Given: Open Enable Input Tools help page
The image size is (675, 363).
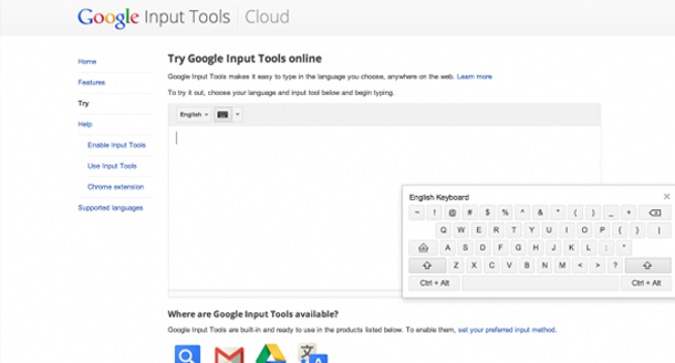Looking at the screenshot, I should [117, 145].
